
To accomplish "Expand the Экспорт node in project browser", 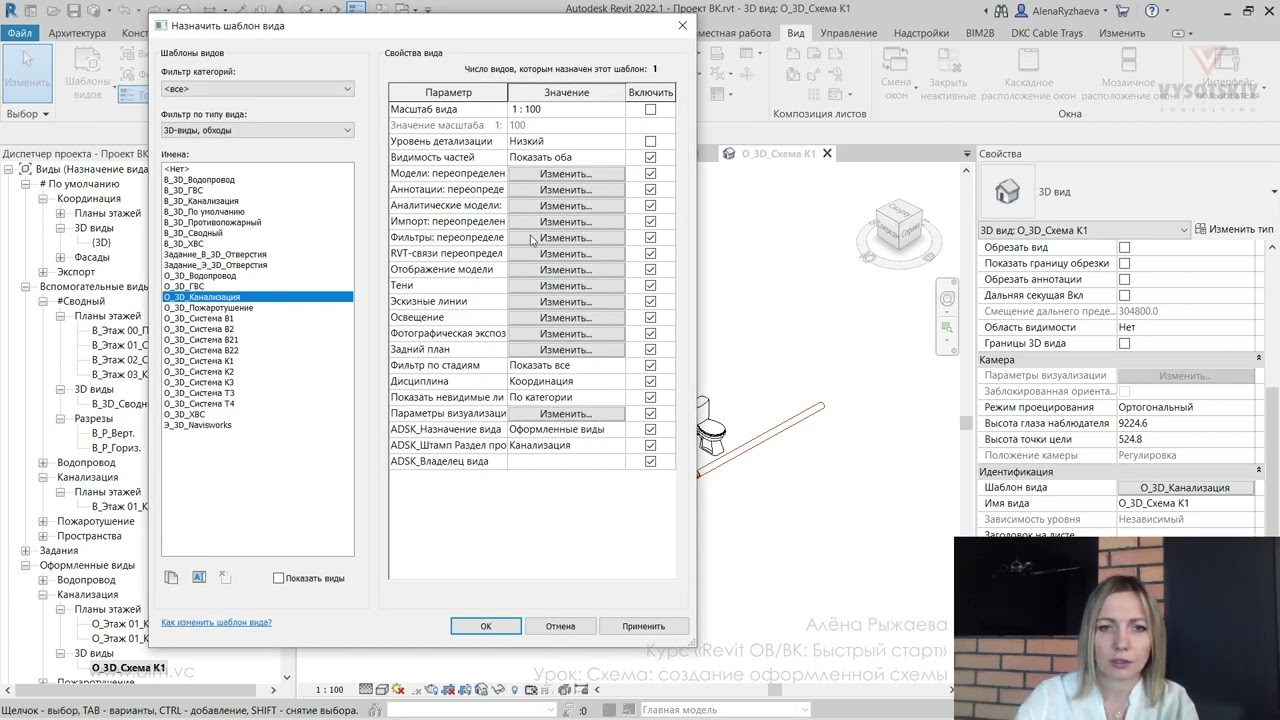I will tap(43, 272).
